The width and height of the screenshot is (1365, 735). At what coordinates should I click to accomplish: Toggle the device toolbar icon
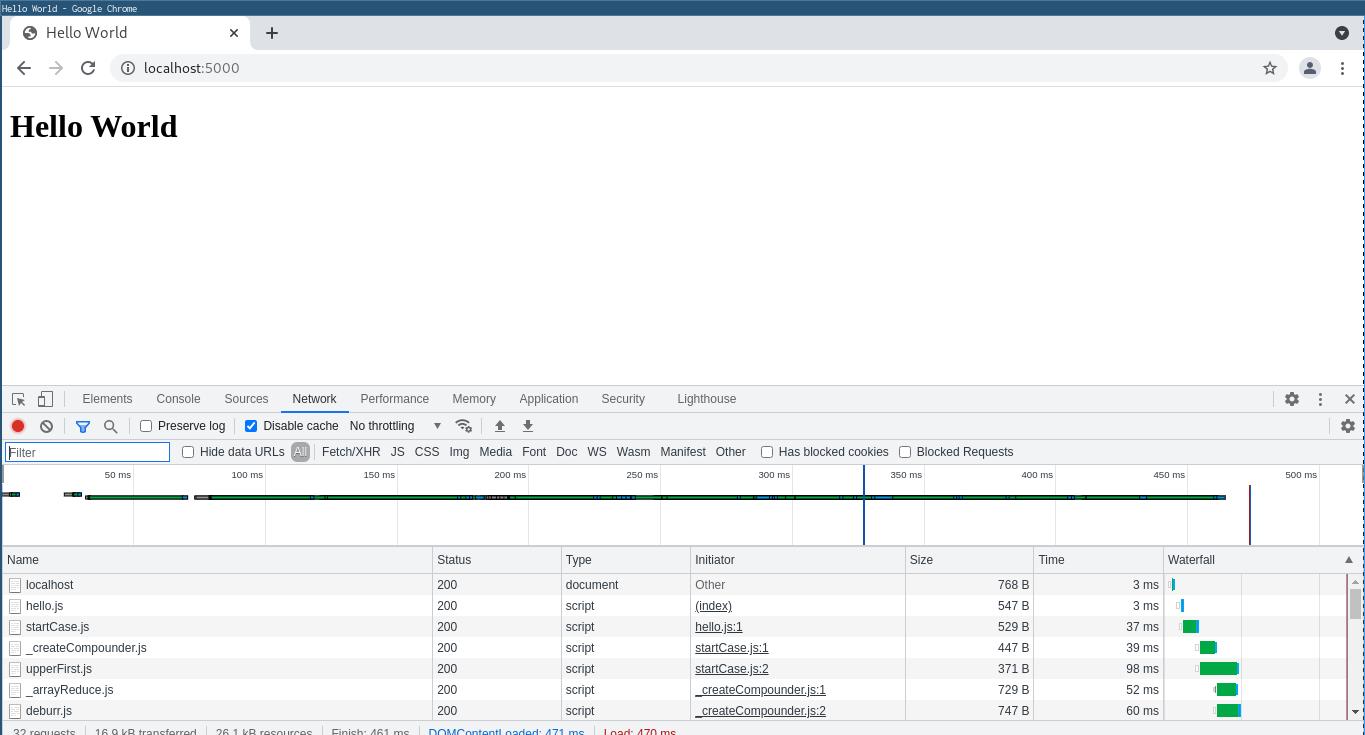tap(45, 399)
